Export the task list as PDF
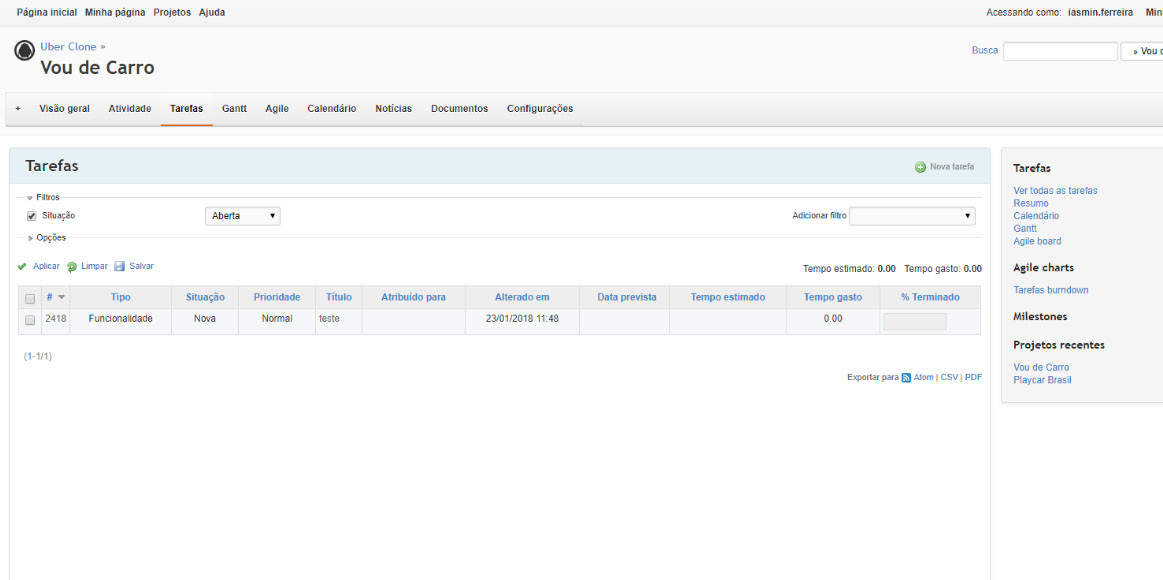1163x580 pixels. (972, 377)
